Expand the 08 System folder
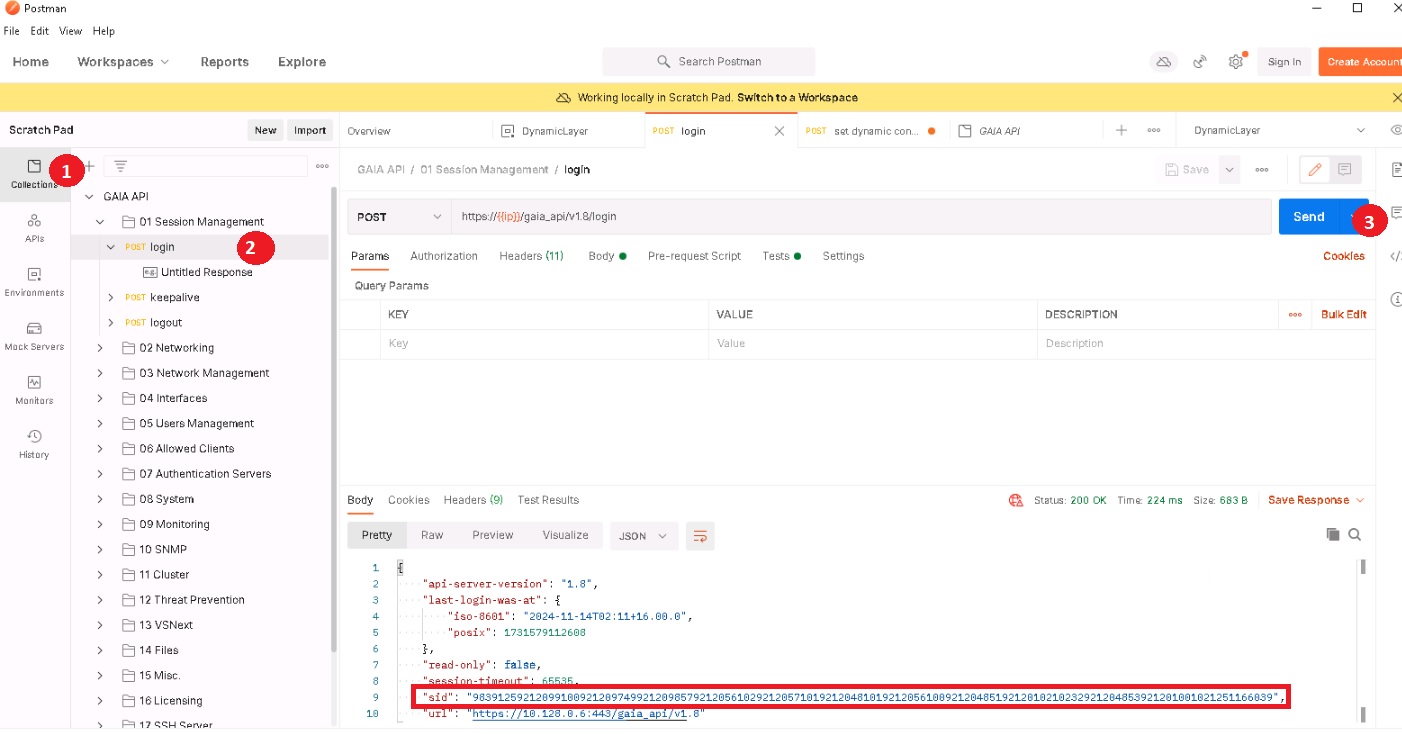Image resolution: width=1402 pixels, height=734 pixels. pos(100,499)
